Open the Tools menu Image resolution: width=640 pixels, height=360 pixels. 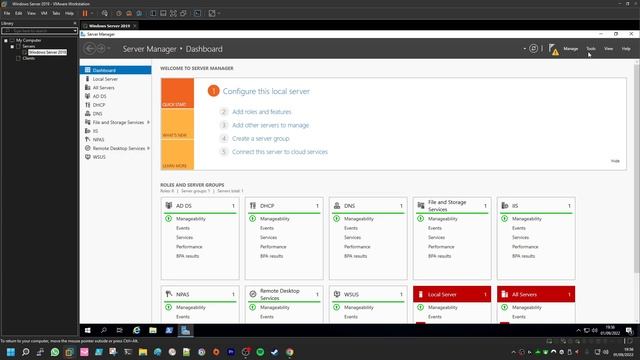591,49
